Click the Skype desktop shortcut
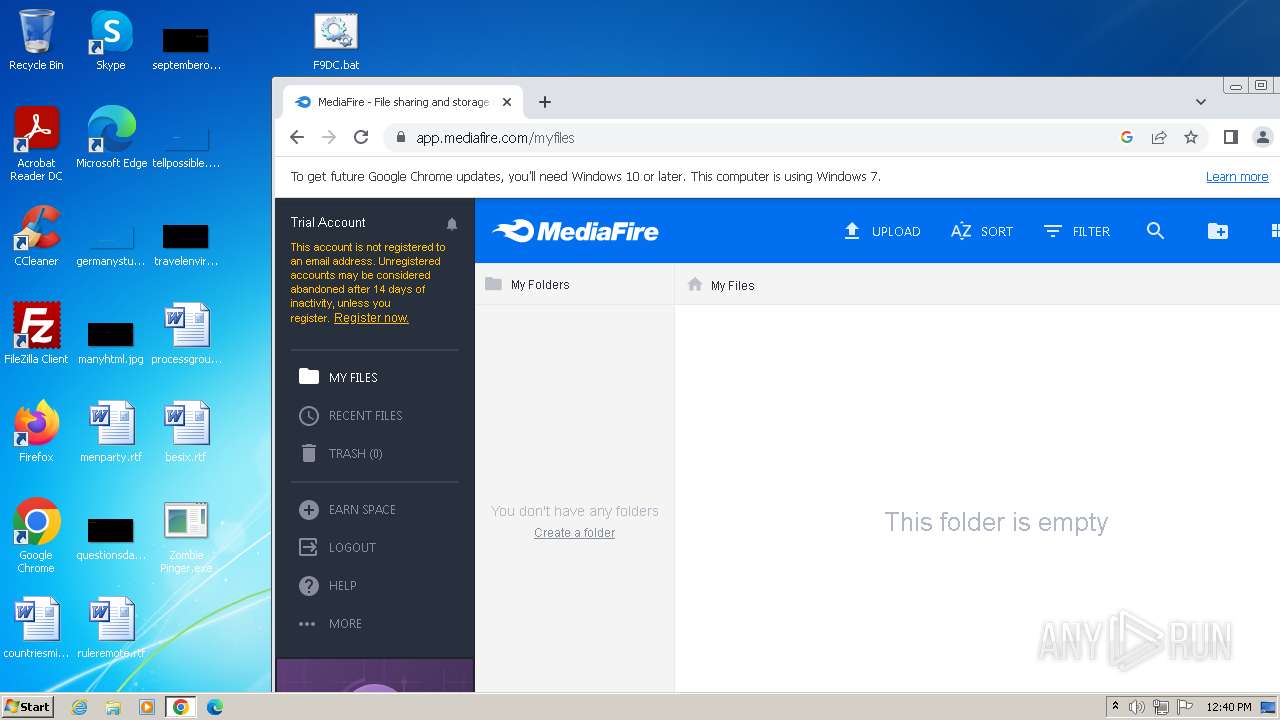1280x720 pixels. pyautogui.click(x=111, y=40)
